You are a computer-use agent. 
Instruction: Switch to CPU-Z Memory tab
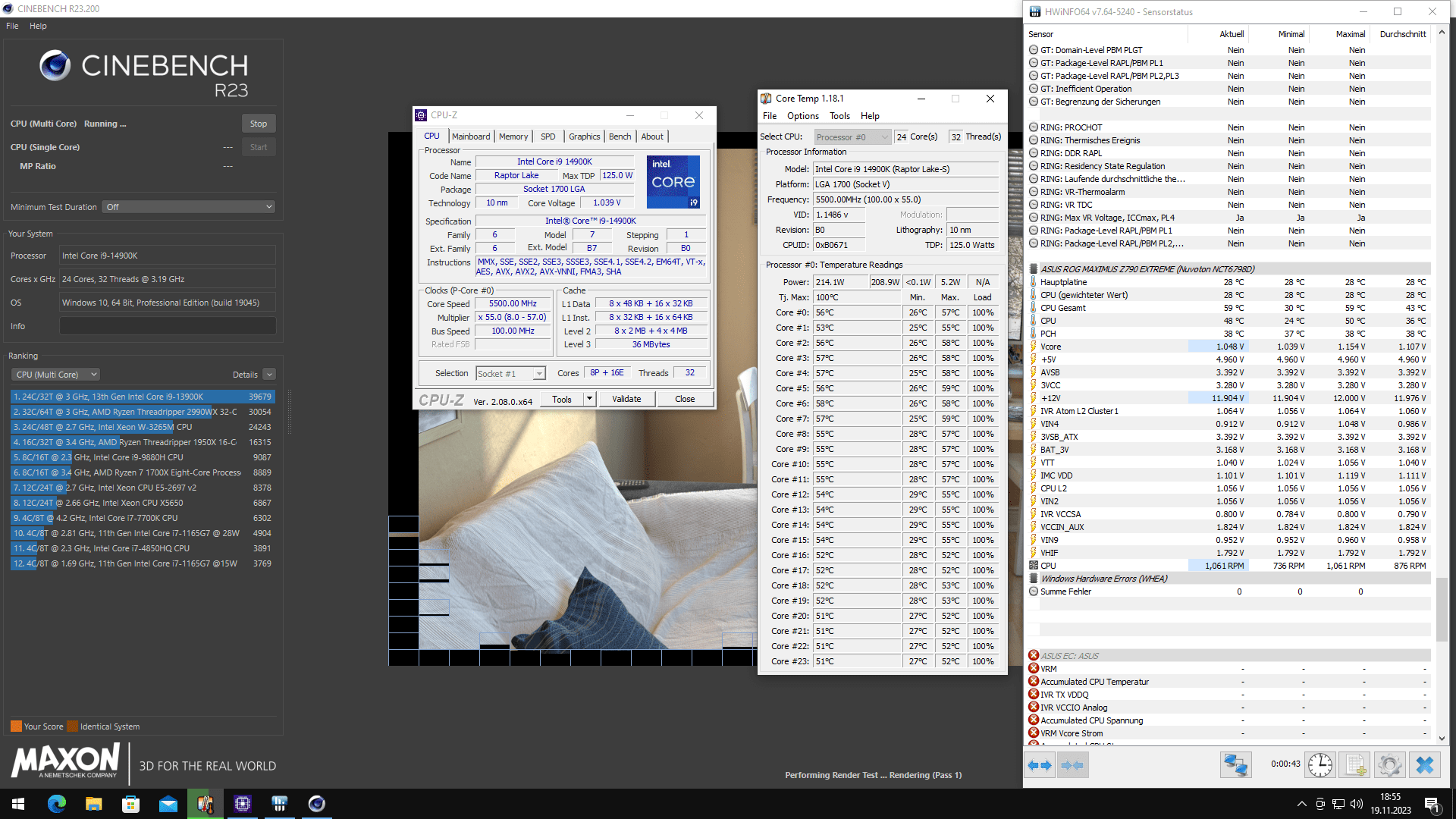click(513, 136)
